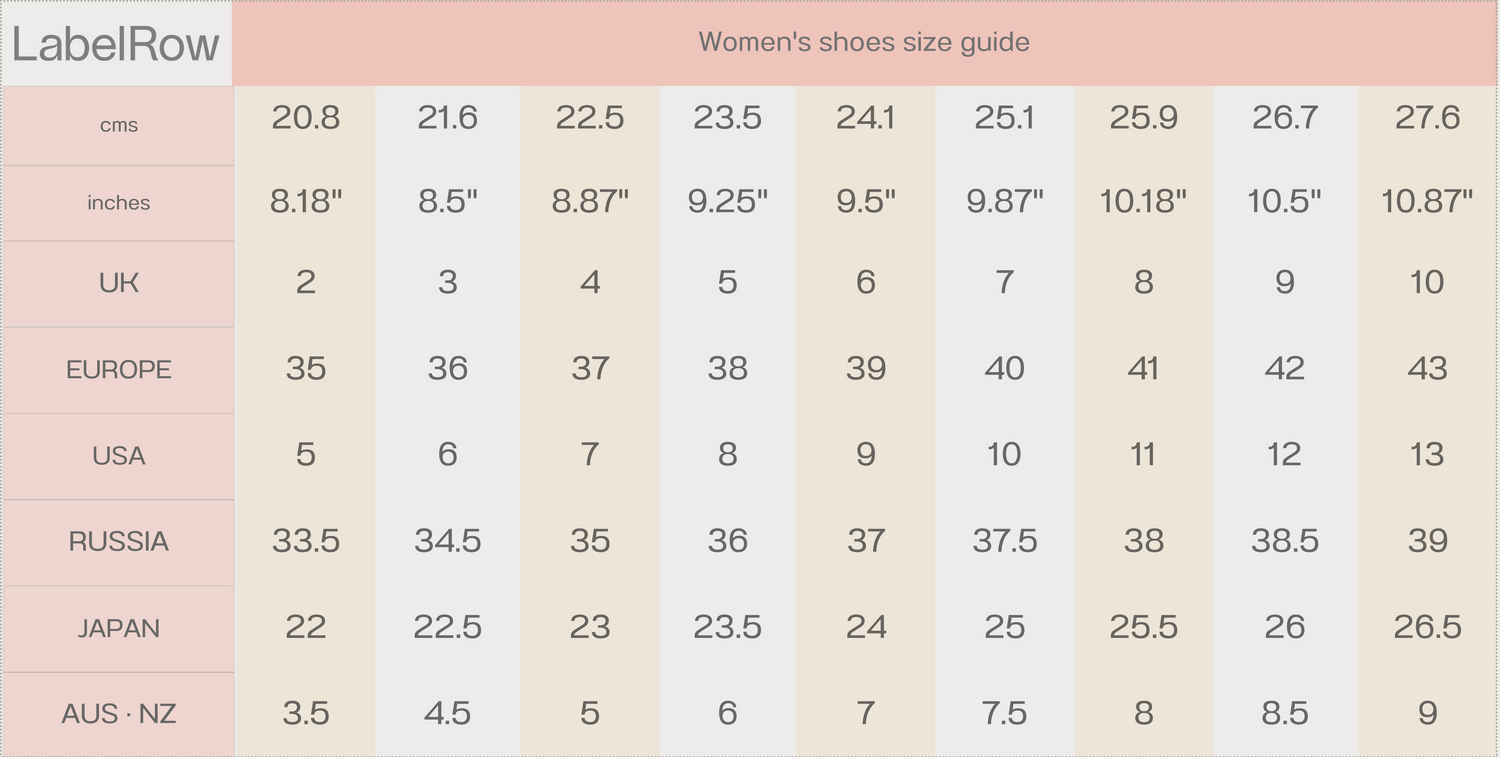Click the AUS · NZ 4.5 cell
Image resolution: width=1500 pixels, height=757 pixels.
(448, 713)
